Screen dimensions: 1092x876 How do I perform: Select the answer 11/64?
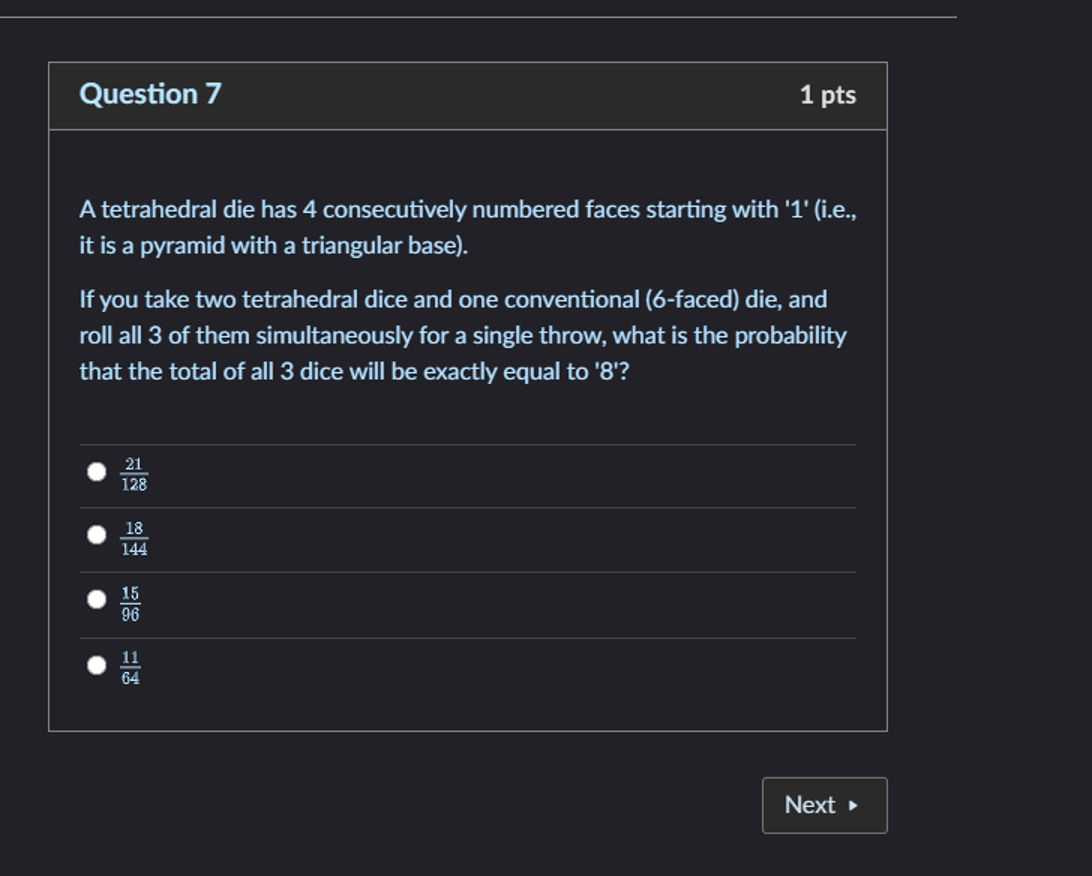pos(96,663)
